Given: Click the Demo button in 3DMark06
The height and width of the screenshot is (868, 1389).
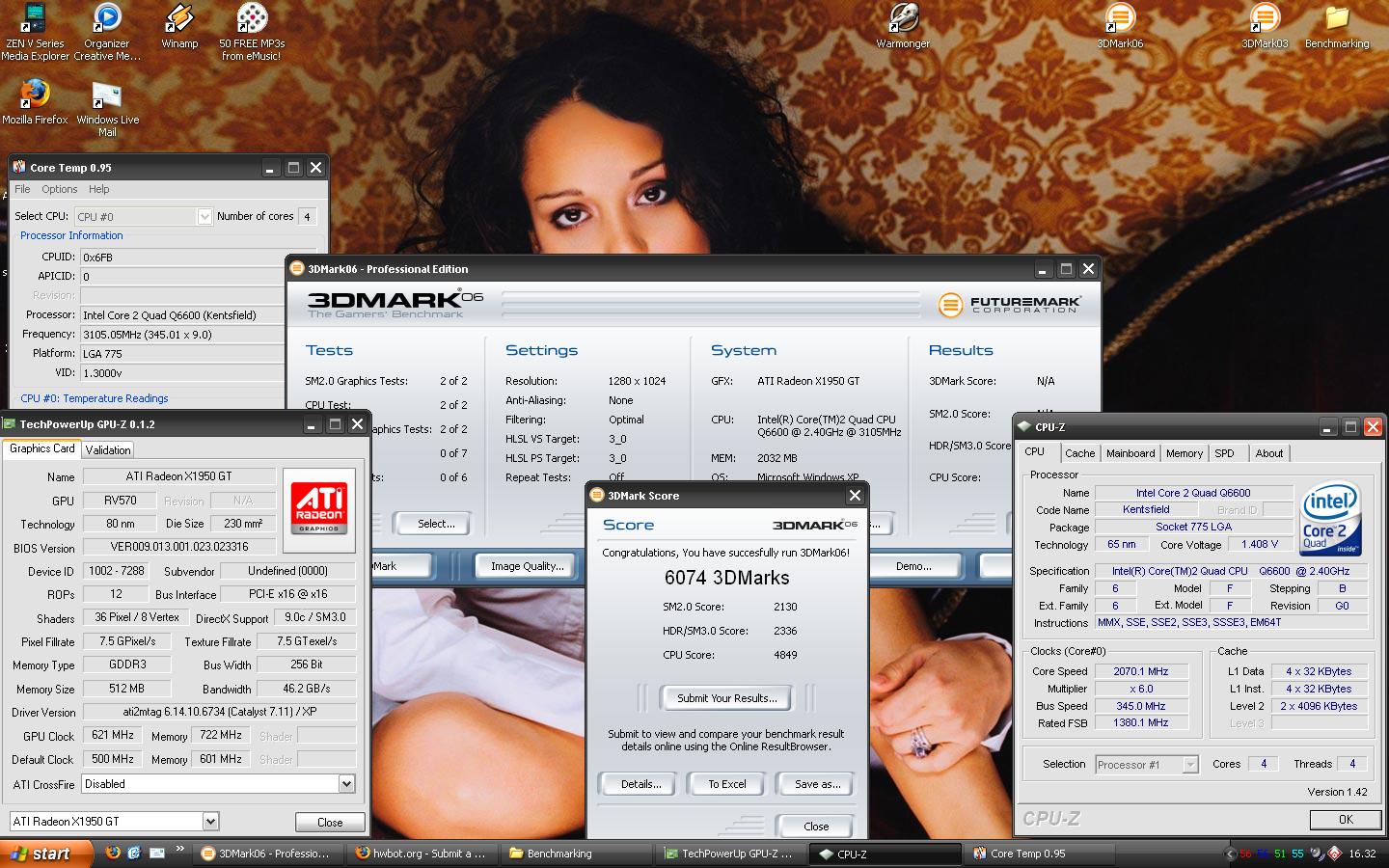Looking at the screenshot, I should point(912,566).
